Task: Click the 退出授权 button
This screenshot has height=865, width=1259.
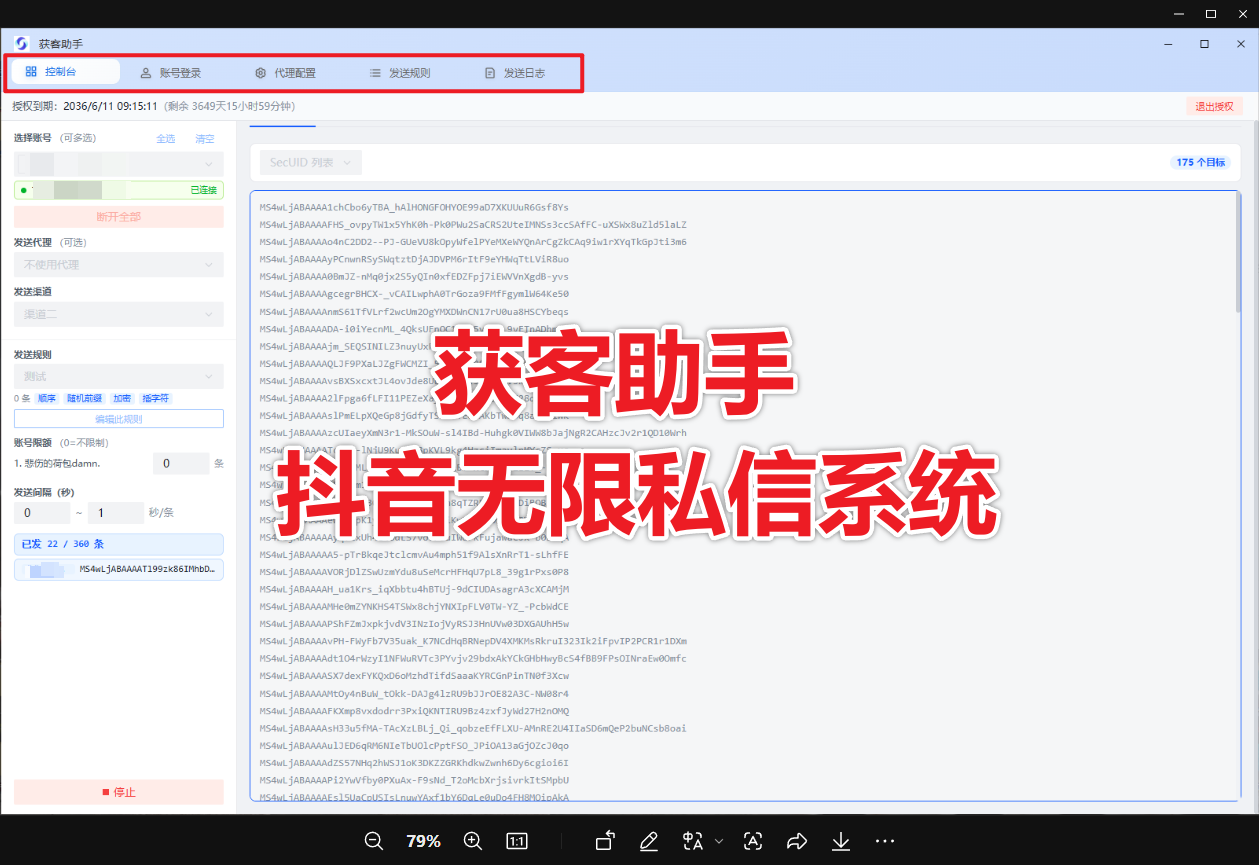Action: 1214,106
